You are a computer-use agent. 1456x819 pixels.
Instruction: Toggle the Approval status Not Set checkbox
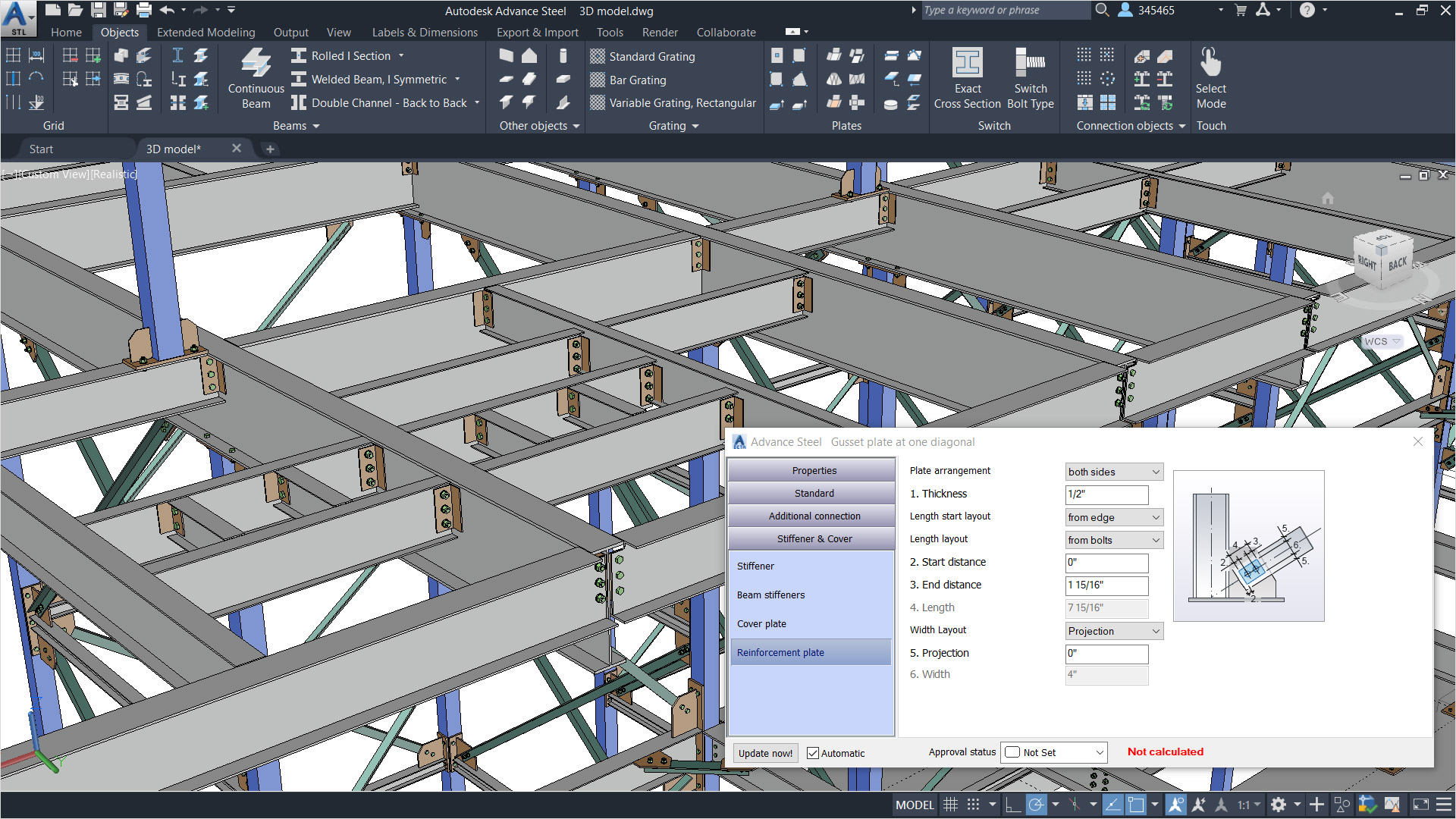1012,752
